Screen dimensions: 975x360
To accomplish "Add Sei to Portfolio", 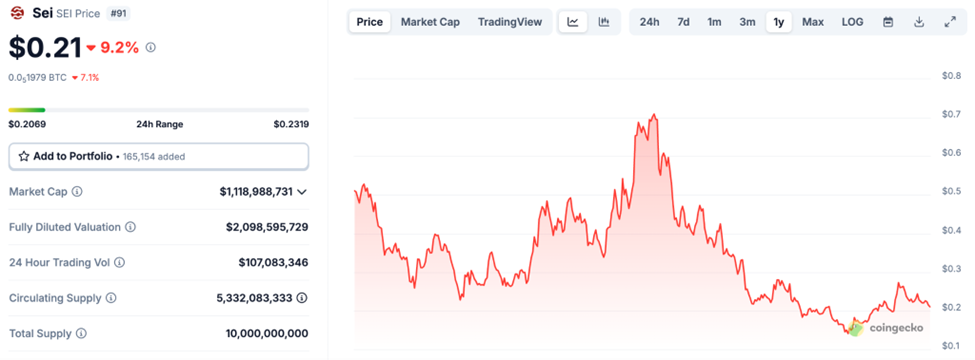I will tap(159, 156).
